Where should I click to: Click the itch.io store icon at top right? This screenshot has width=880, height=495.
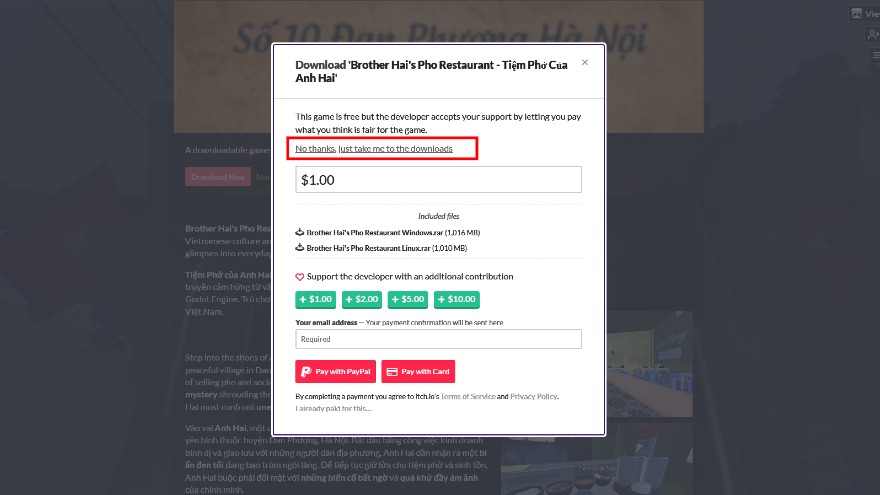coord(857,14)
